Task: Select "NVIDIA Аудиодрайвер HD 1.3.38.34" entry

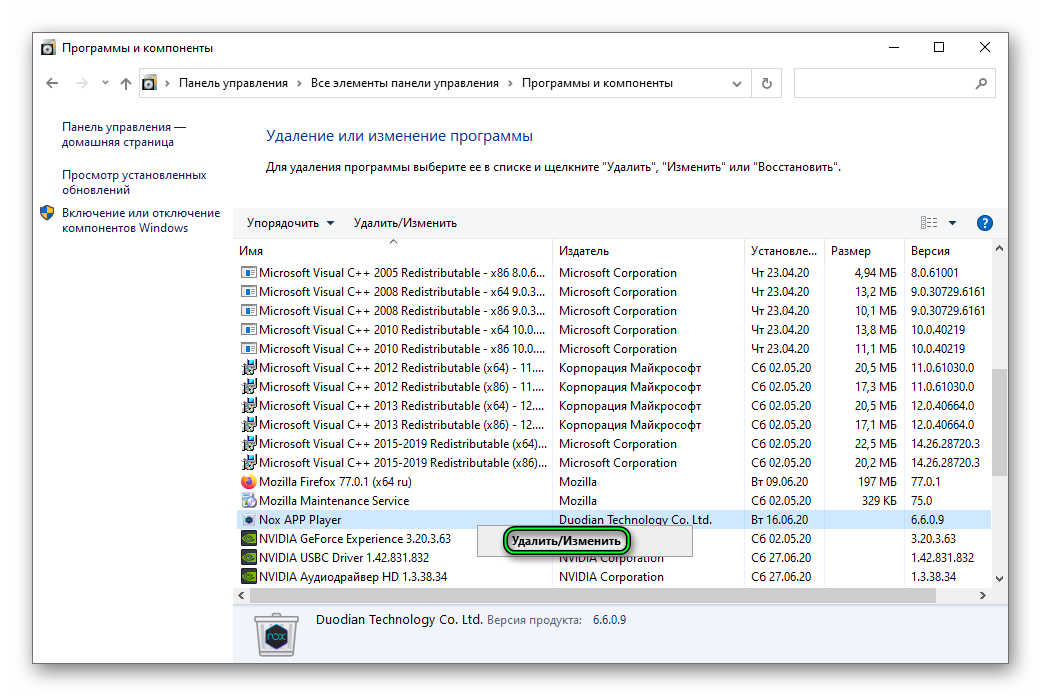Action: pos(353,577)
